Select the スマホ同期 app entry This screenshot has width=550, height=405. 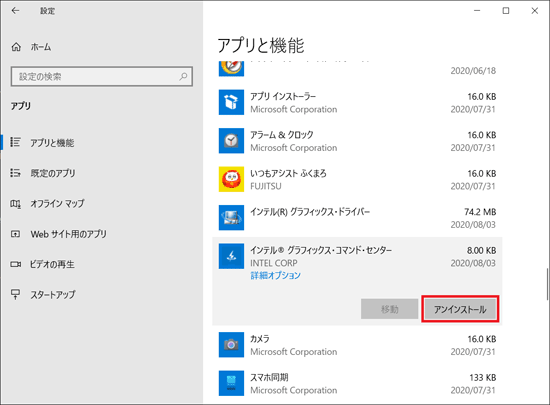click(357, 384)
